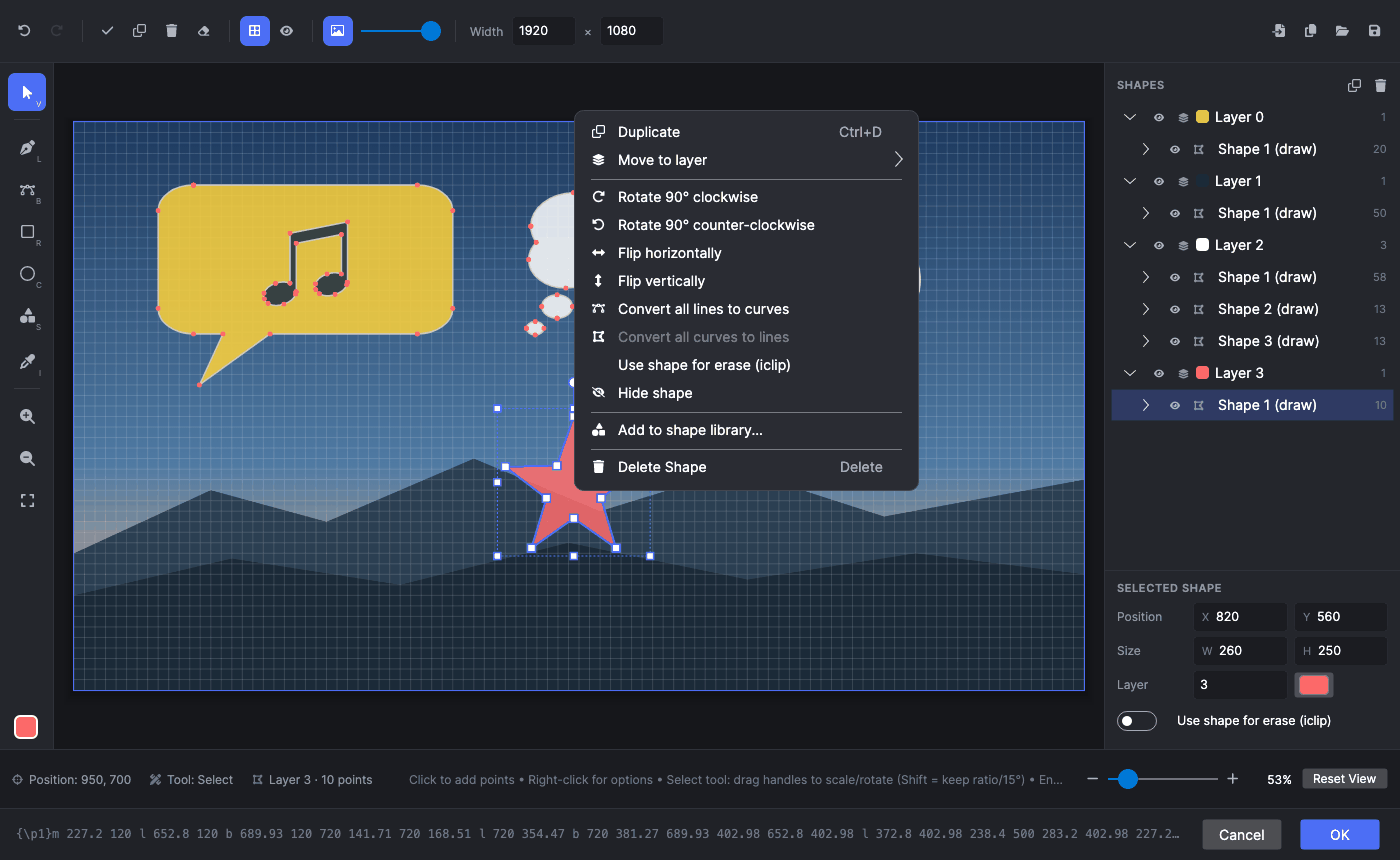
Task: Delete all shapes via Shapes panel trash
Action: click(1381, 85)
